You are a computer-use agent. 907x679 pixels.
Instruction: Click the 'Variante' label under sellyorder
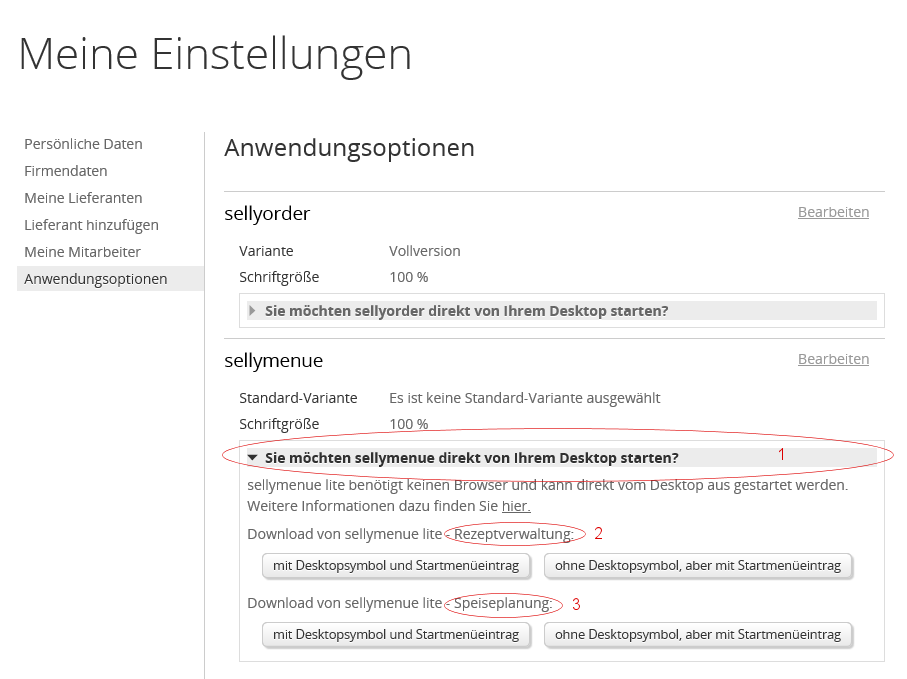coord(266,251)
